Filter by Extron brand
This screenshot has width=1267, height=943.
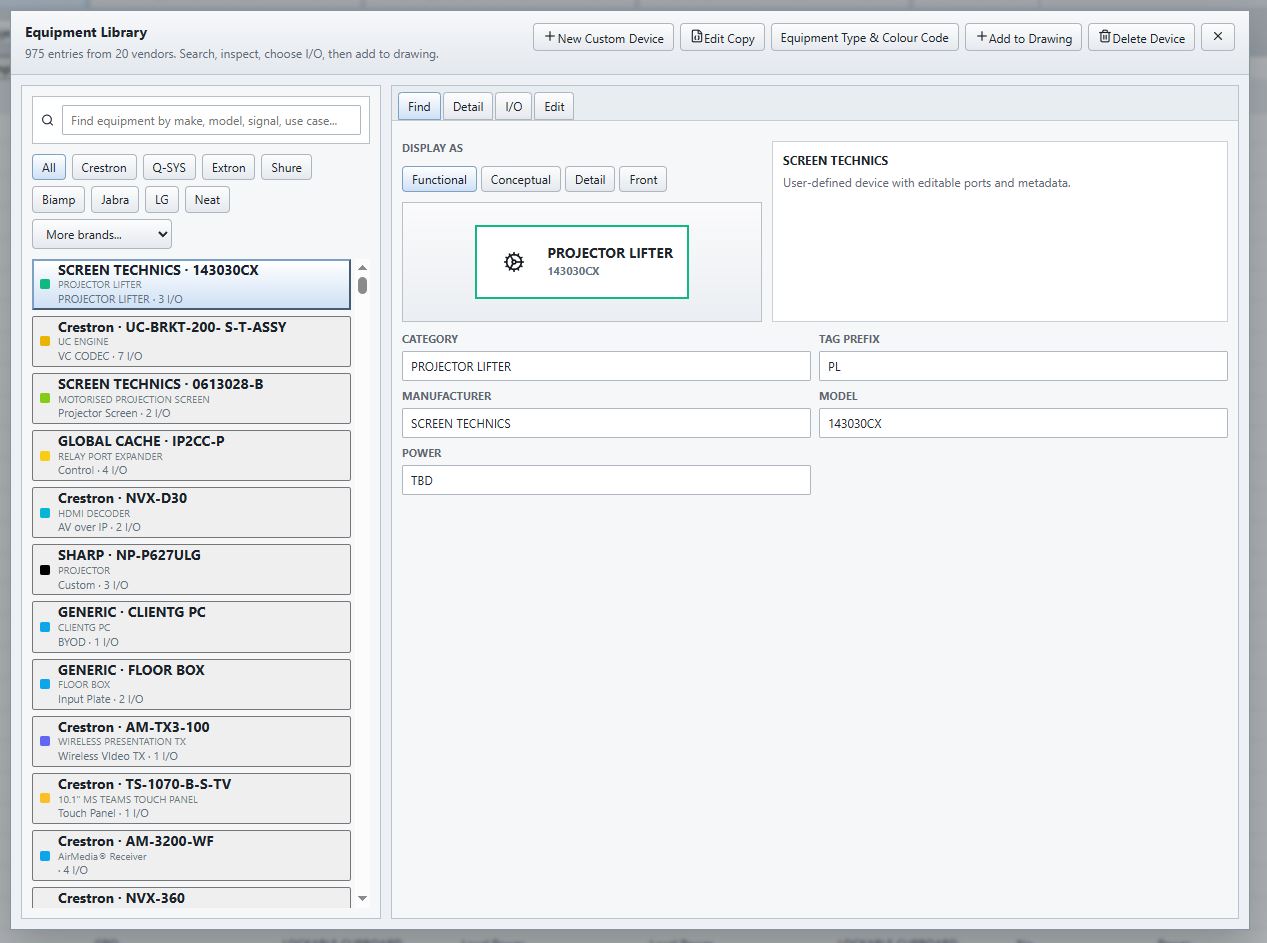229,167
